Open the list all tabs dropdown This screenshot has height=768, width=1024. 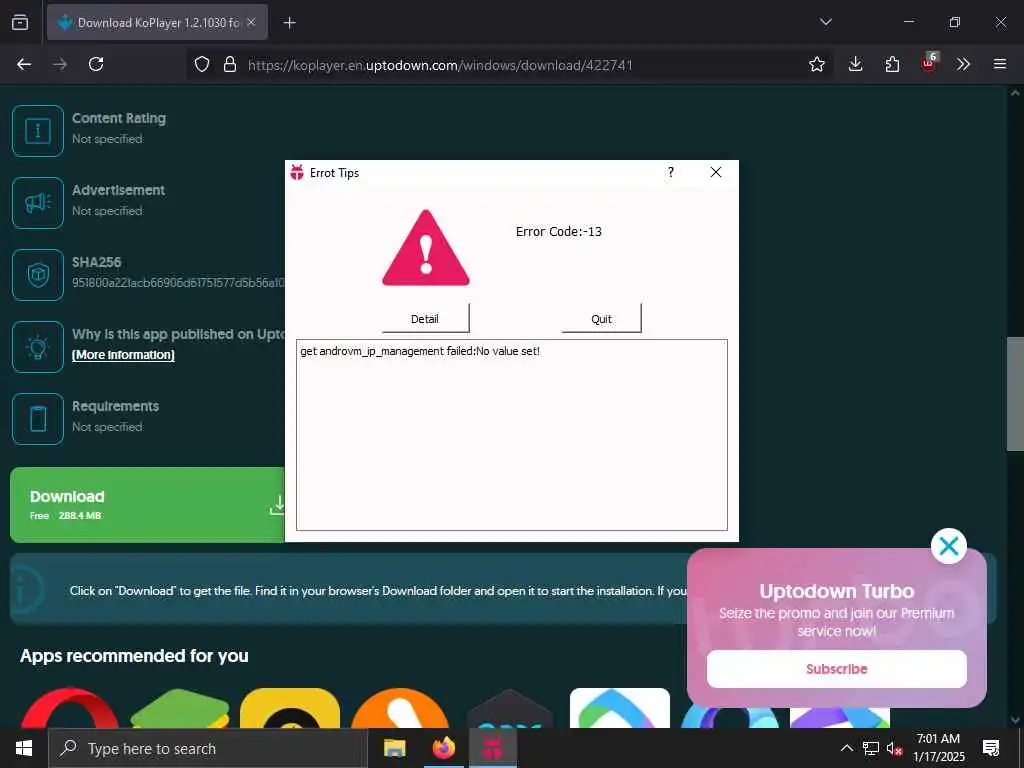point(825,22)
